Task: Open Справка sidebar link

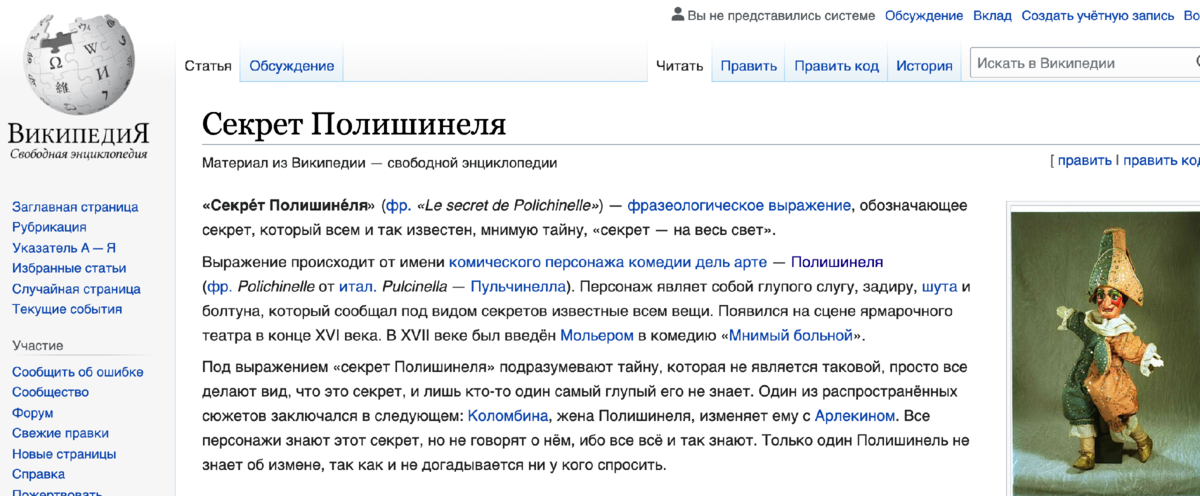Action: (x=38, y=474)
